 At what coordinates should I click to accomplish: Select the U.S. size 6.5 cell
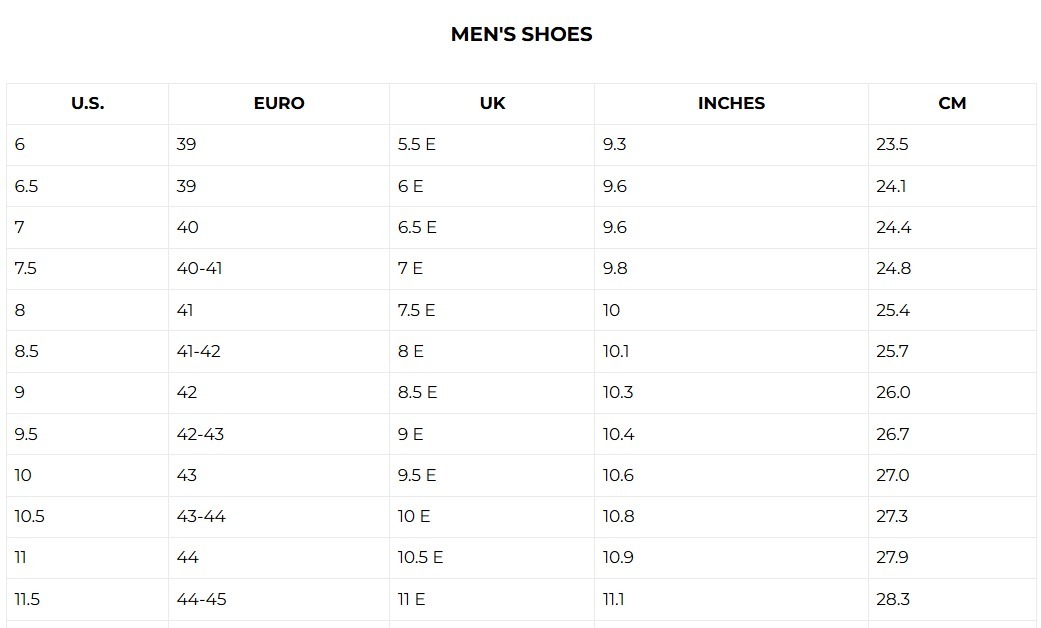[x=27, y=186]
